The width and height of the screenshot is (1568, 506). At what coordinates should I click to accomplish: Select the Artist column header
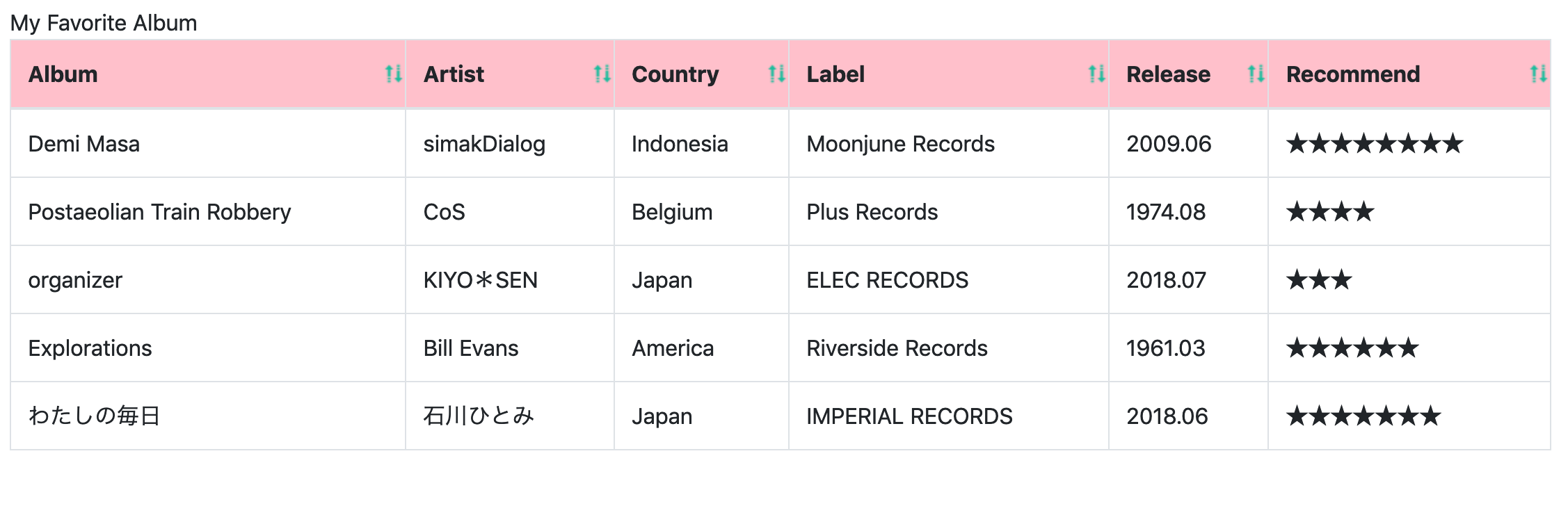(x=454, y=74)
